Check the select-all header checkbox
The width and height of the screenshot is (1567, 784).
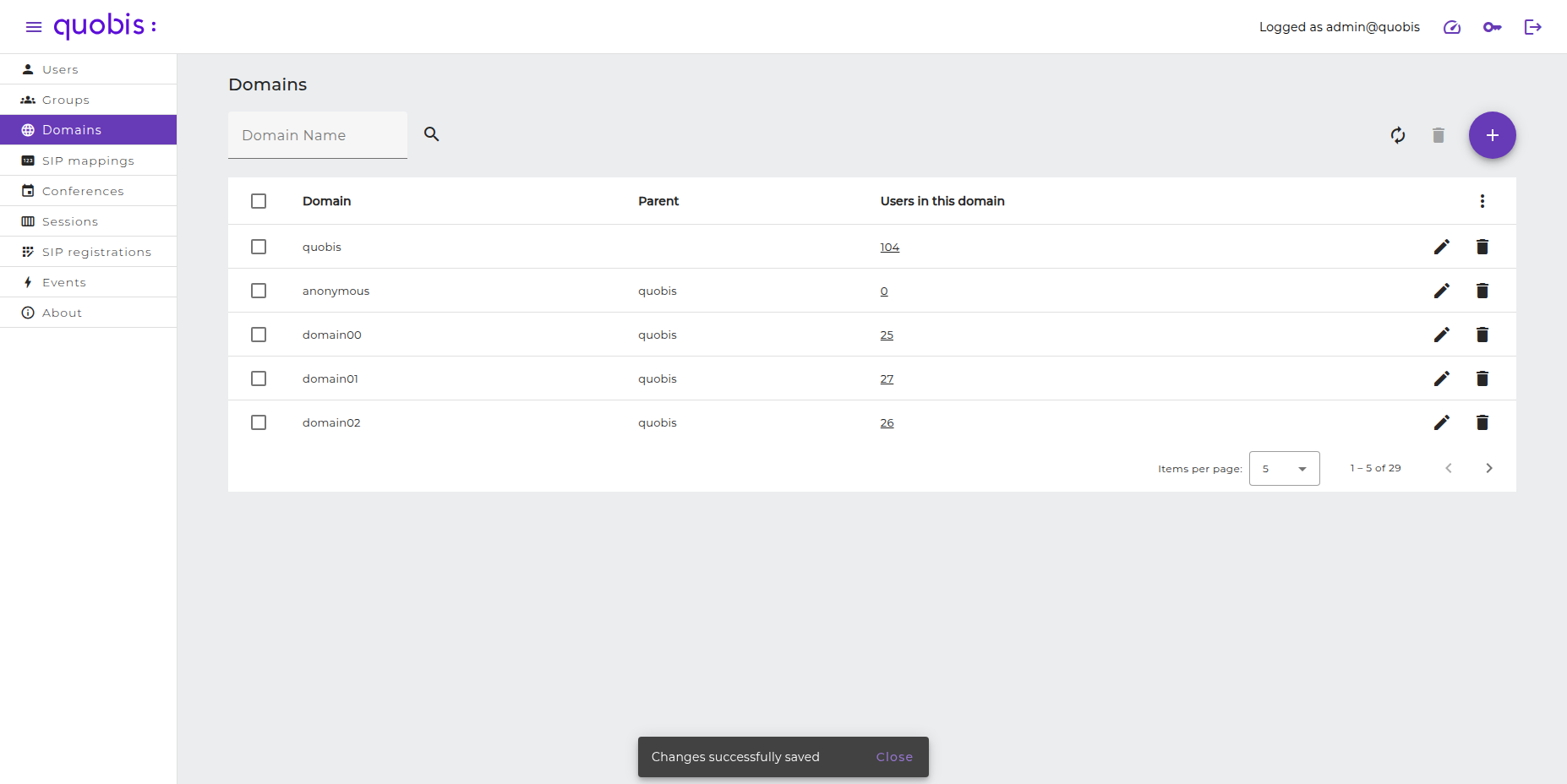click(x=259, y=201)
